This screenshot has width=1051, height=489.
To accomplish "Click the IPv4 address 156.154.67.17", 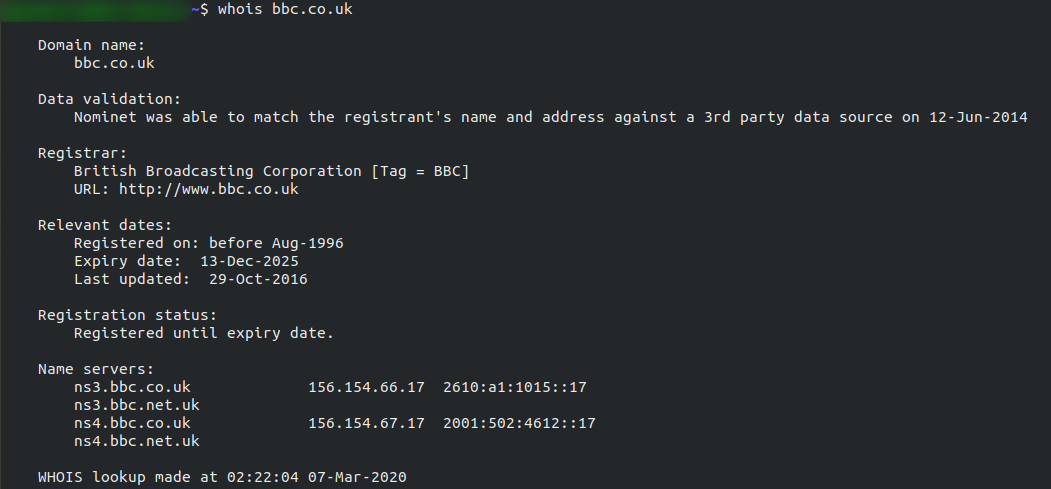I will 366,423.
